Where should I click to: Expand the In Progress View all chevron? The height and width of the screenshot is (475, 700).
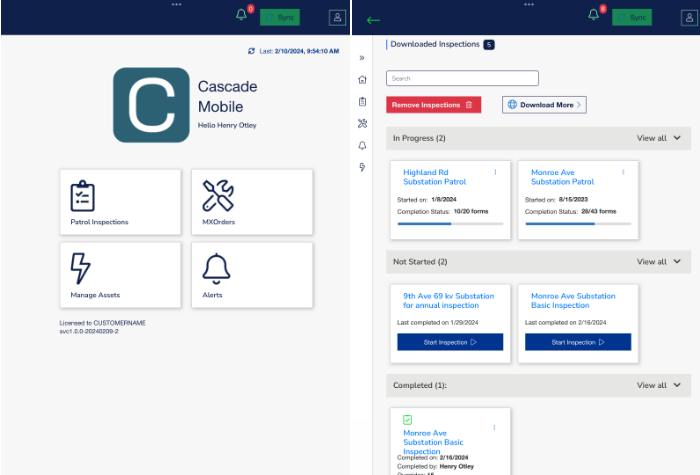tap(677, 138)
